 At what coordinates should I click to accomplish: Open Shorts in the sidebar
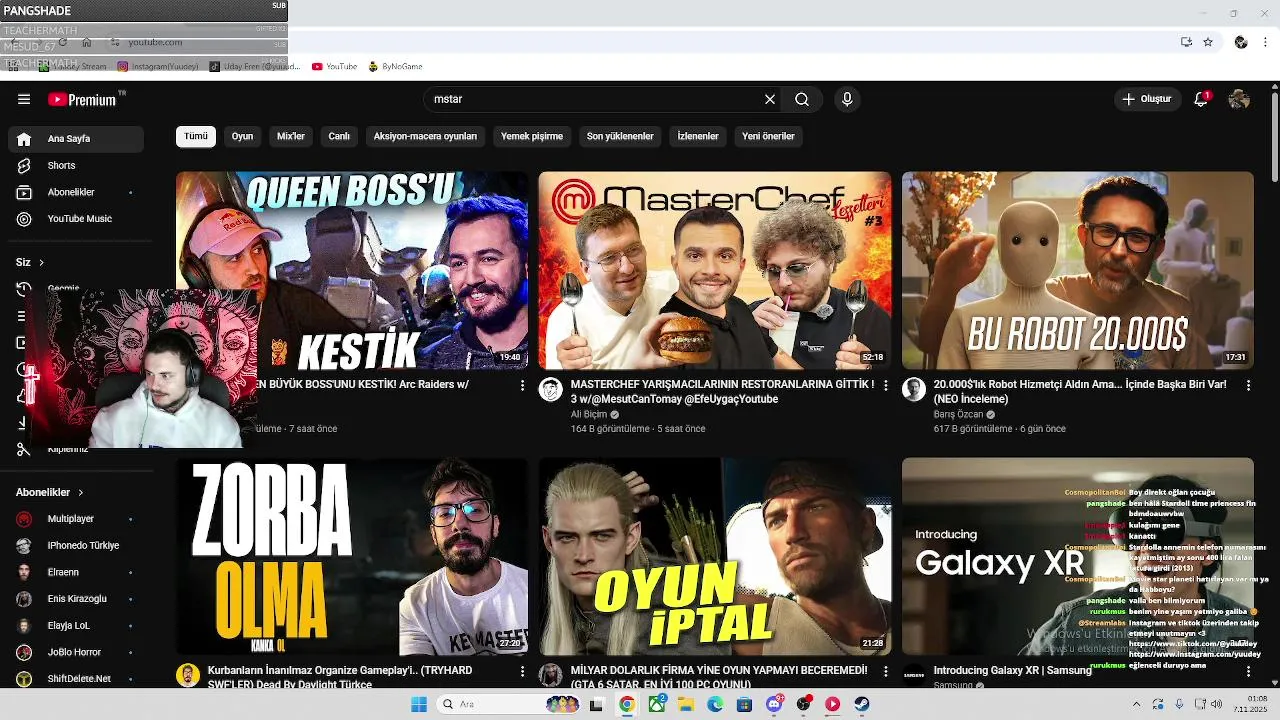click(x=76, y=165)
